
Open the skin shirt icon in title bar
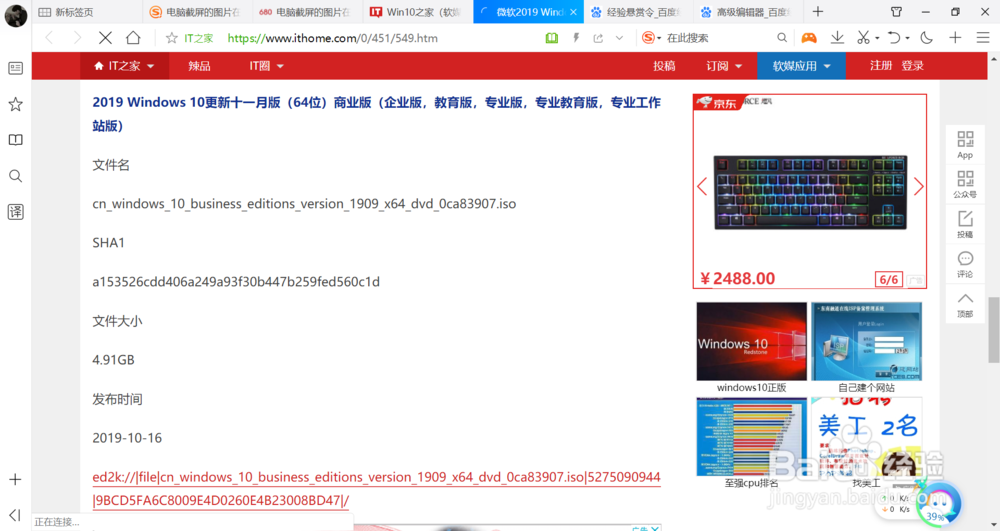tap(896, 11)
